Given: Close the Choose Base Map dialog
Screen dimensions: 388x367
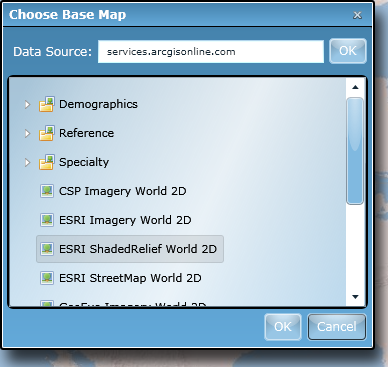Looking at the screenshot, I should click(357, 15).
